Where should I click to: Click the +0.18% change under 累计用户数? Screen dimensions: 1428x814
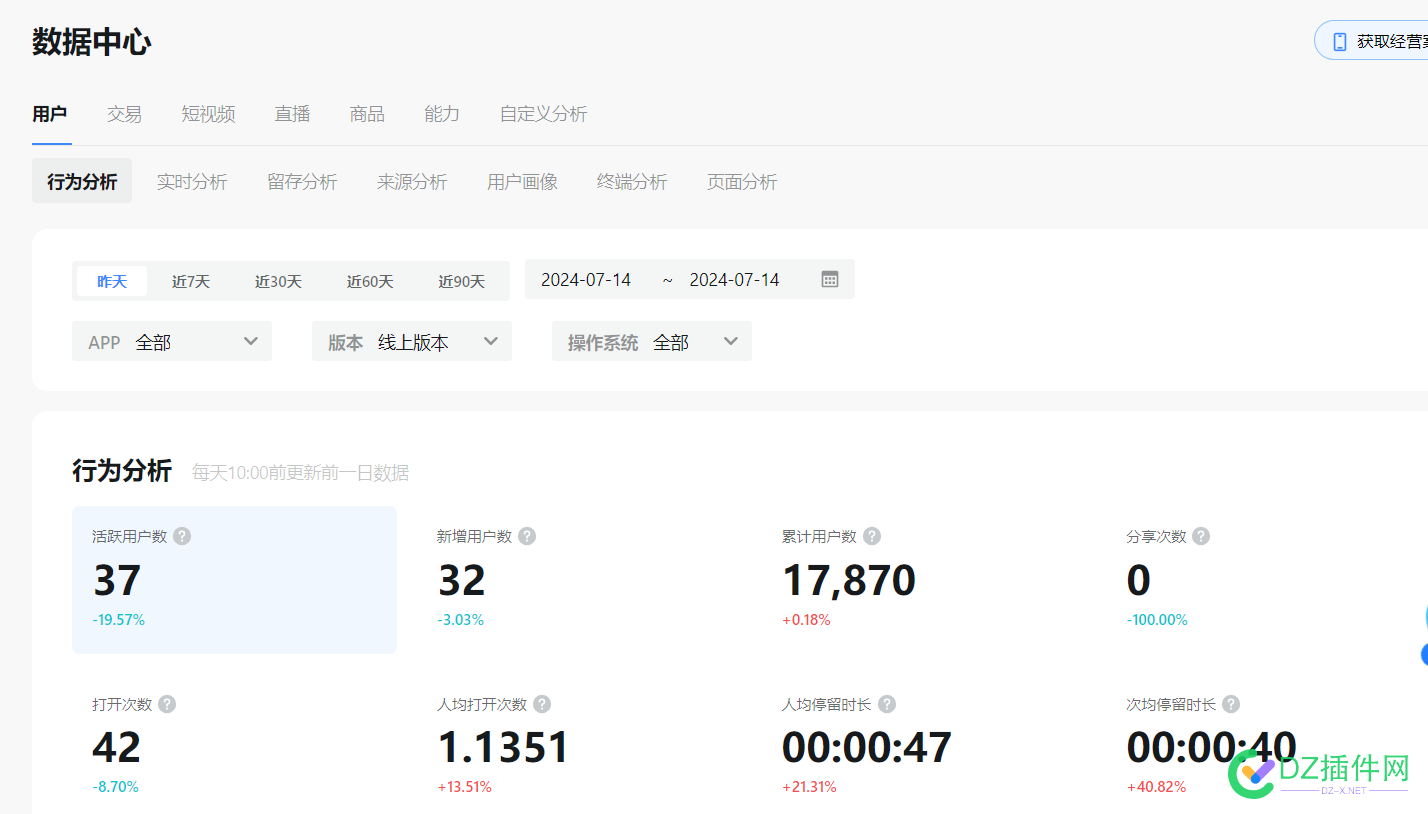806,620
